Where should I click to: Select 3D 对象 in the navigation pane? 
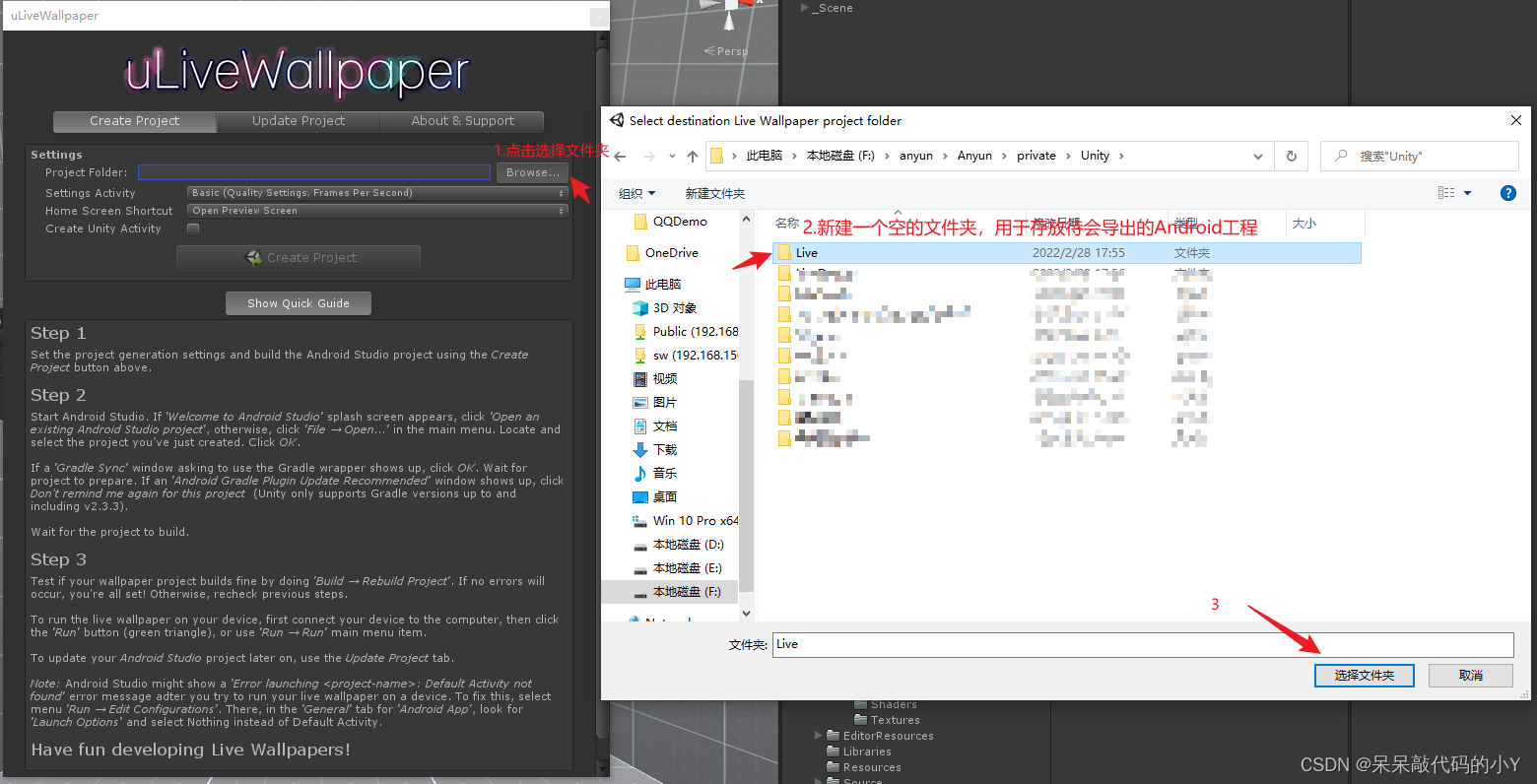click(674, 308)
